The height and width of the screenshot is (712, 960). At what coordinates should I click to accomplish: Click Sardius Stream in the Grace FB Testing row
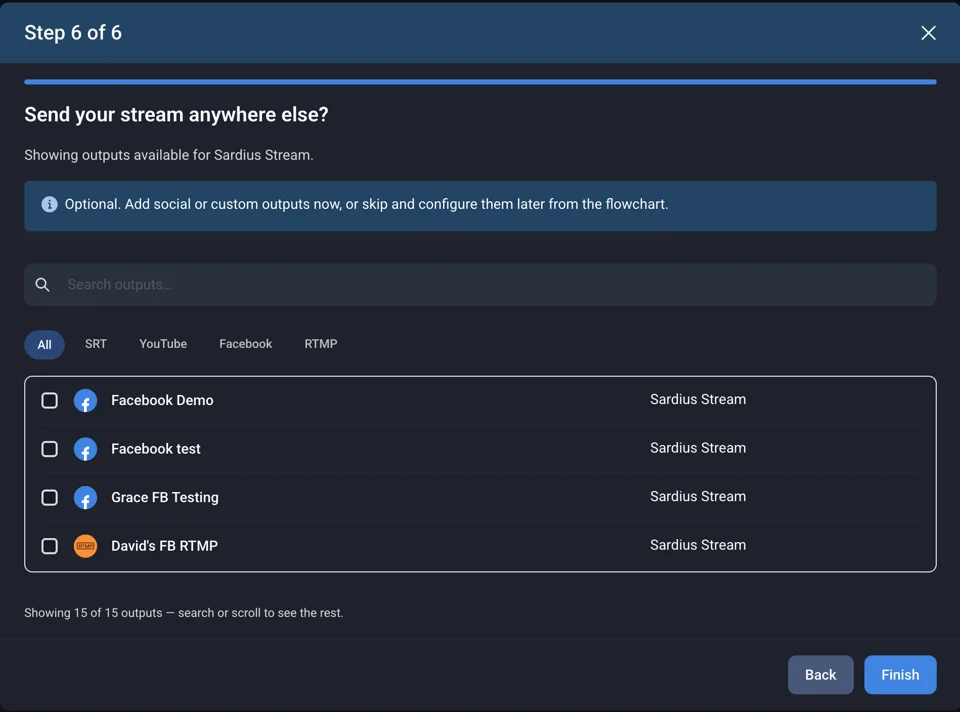[698, 497]
